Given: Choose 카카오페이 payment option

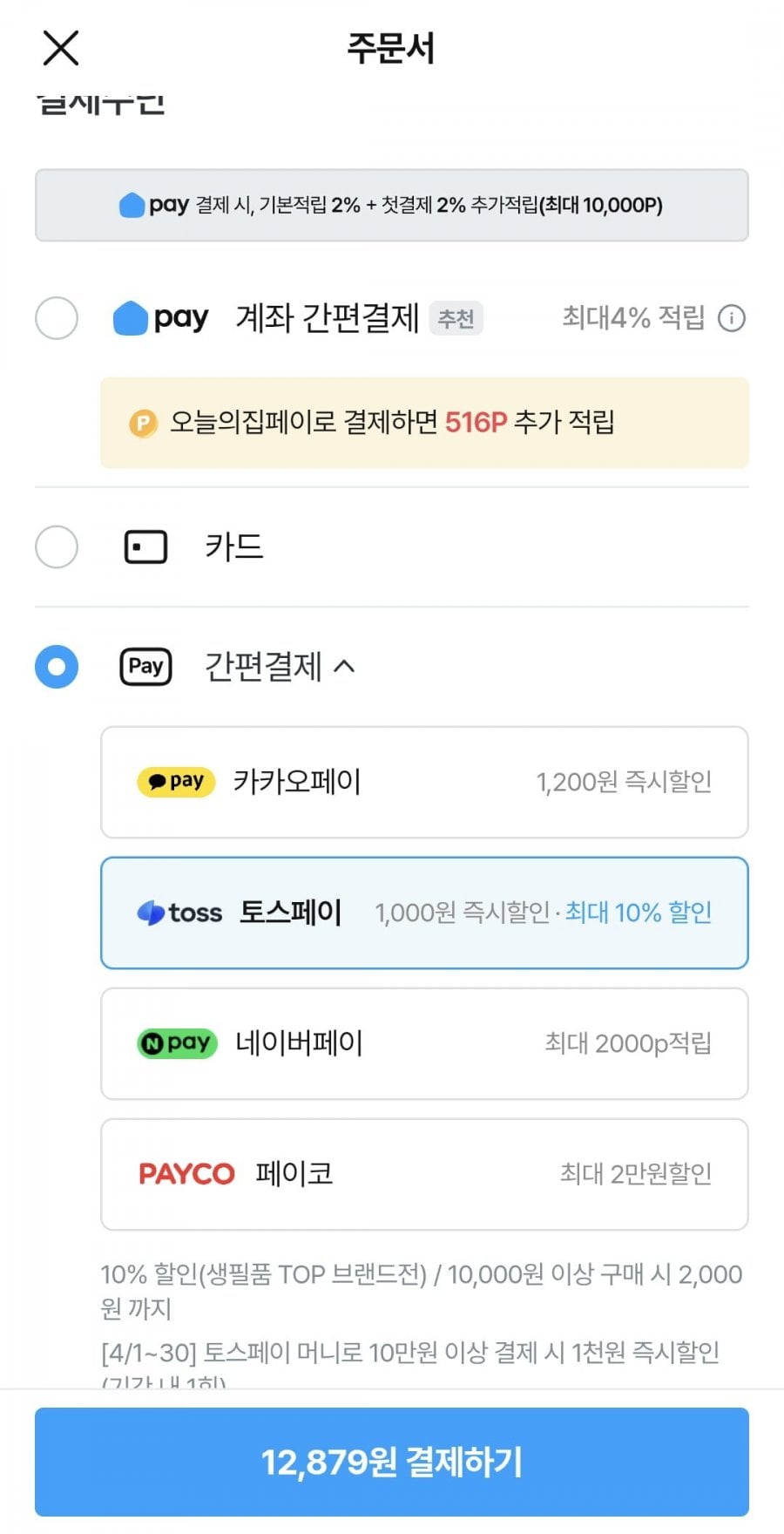Looking at the screenshot, I should (424, 782).
